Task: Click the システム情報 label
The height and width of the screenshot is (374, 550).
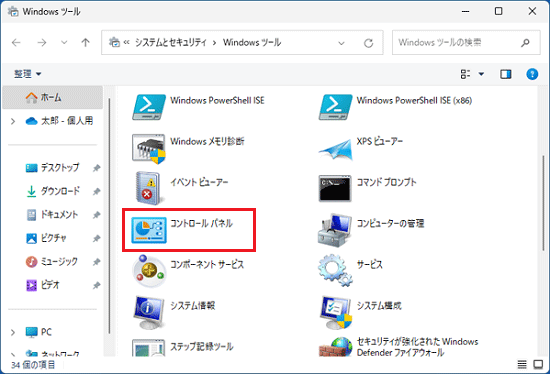Action: (x=193, y=306)
